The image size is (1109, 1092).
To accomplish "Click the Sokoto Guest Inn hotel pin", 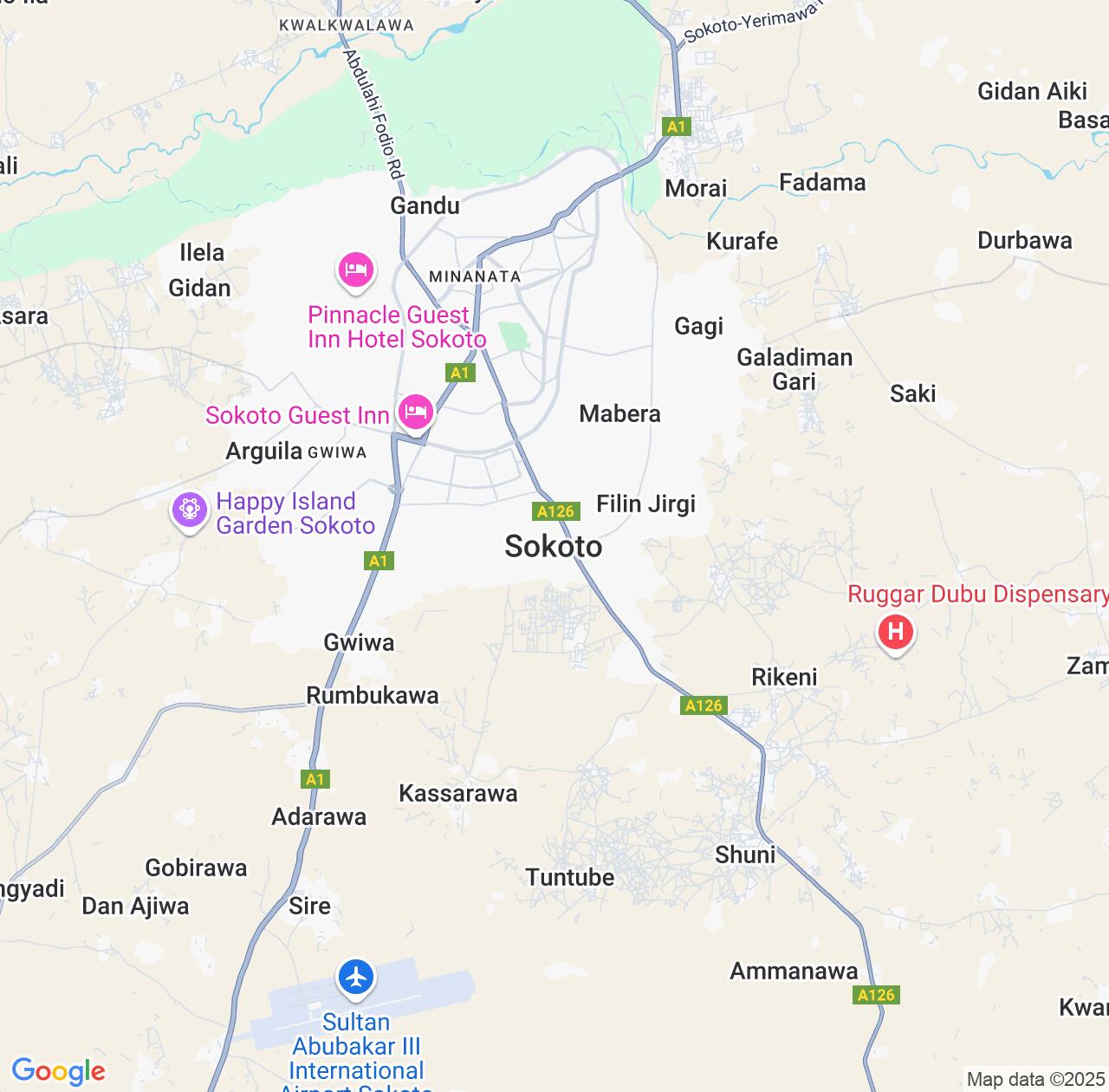I will (416, 412).
